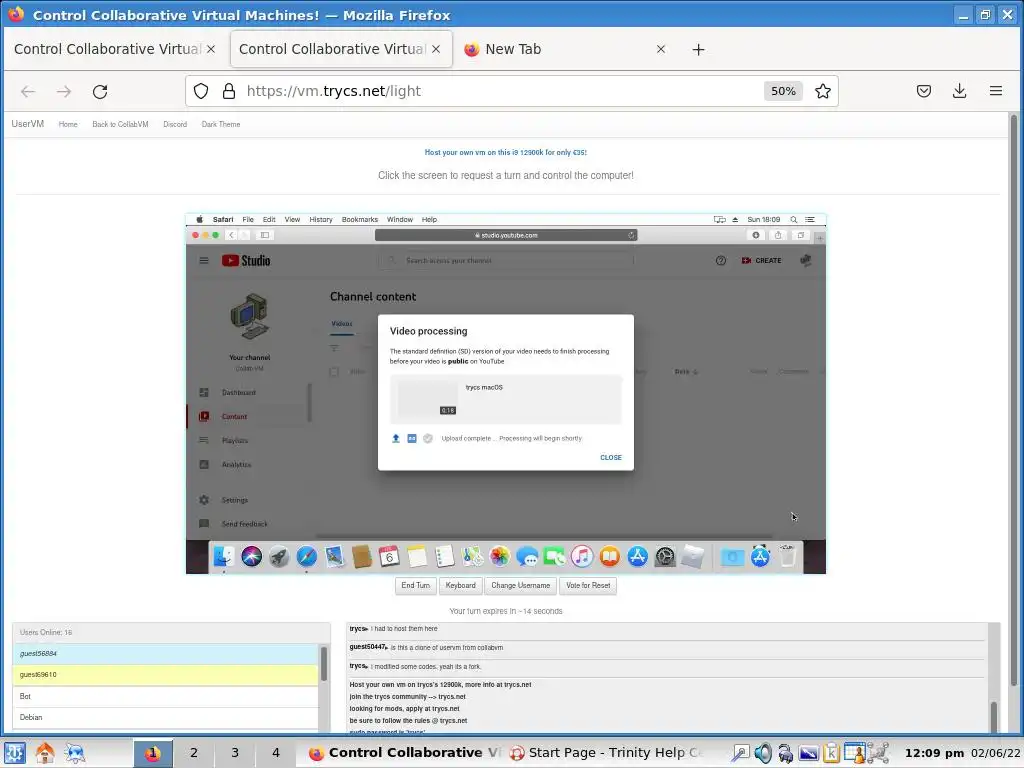Open the Messages icon in the dock
The height and width of the screenshot is (768, 1024).
pyautogui.click(x=527, y=557)
